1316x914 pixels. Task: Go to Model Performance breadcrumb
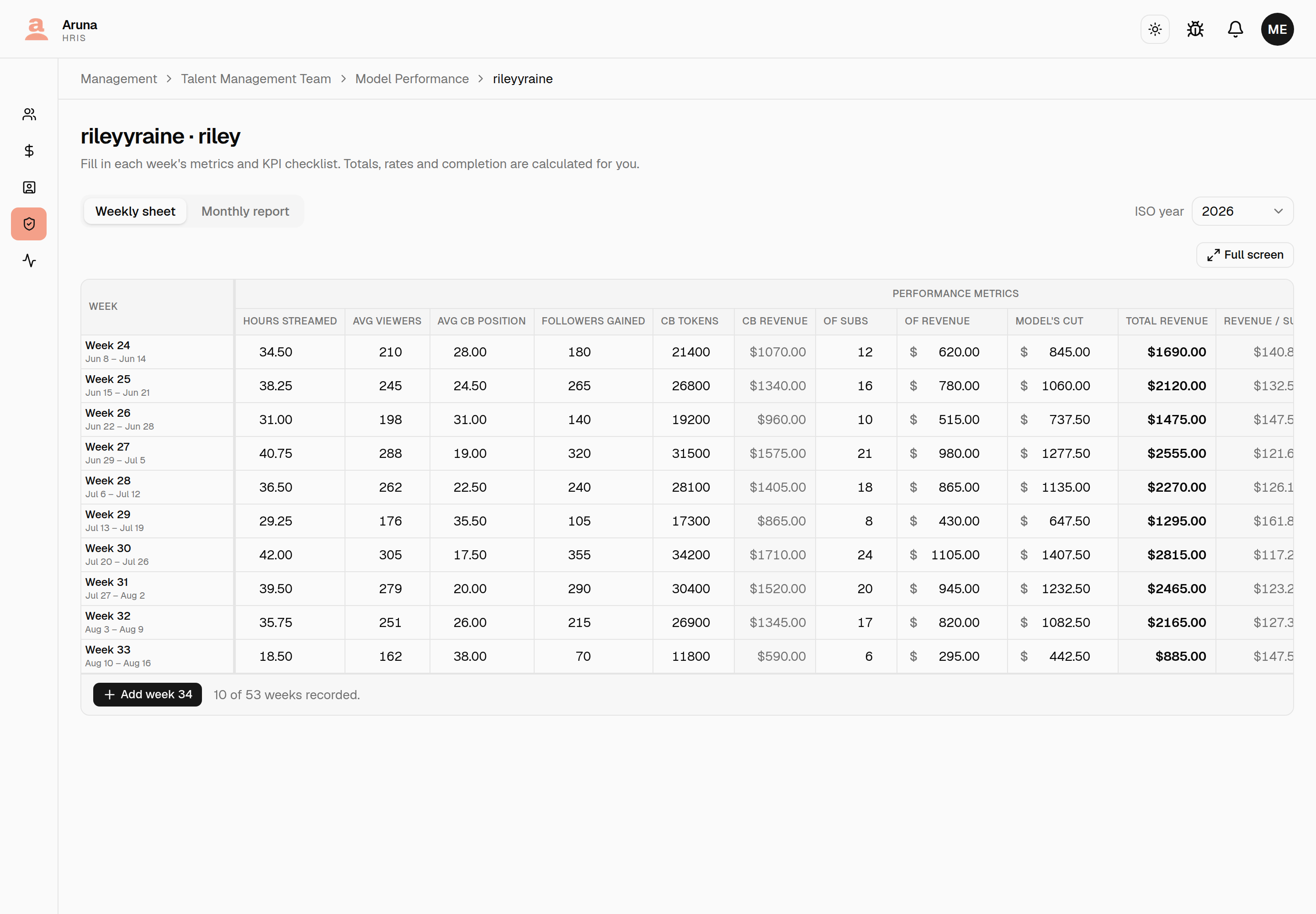(412, 79)
